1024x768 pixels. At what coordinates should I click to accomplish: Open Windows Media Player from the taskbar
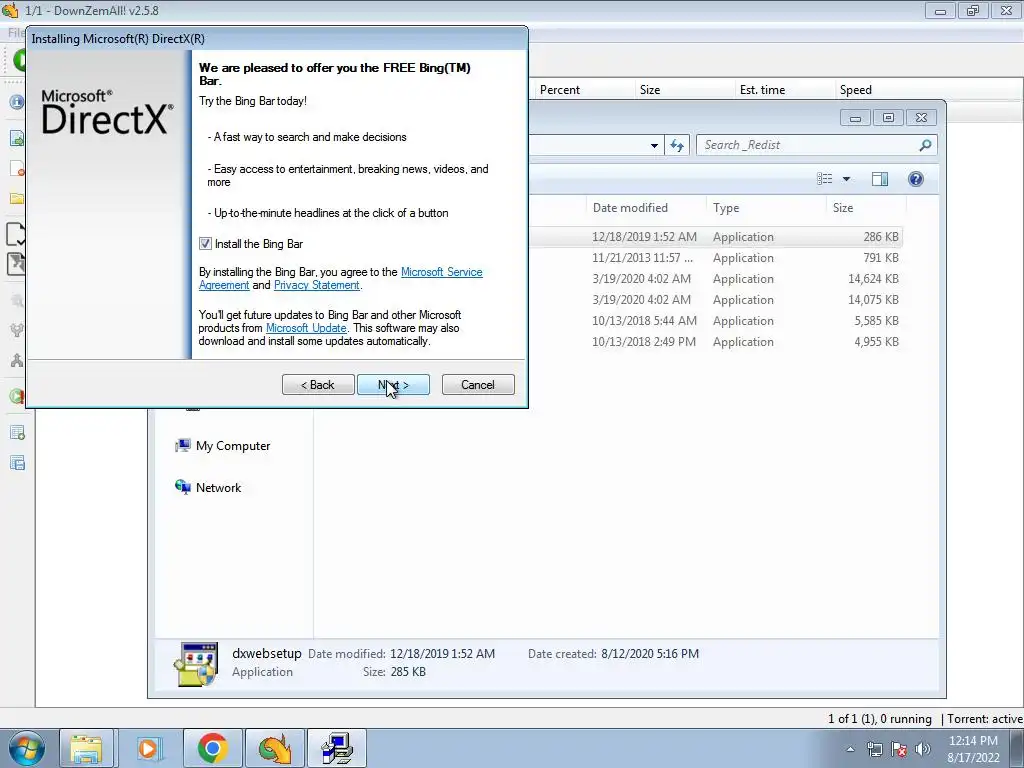(148, 748)
